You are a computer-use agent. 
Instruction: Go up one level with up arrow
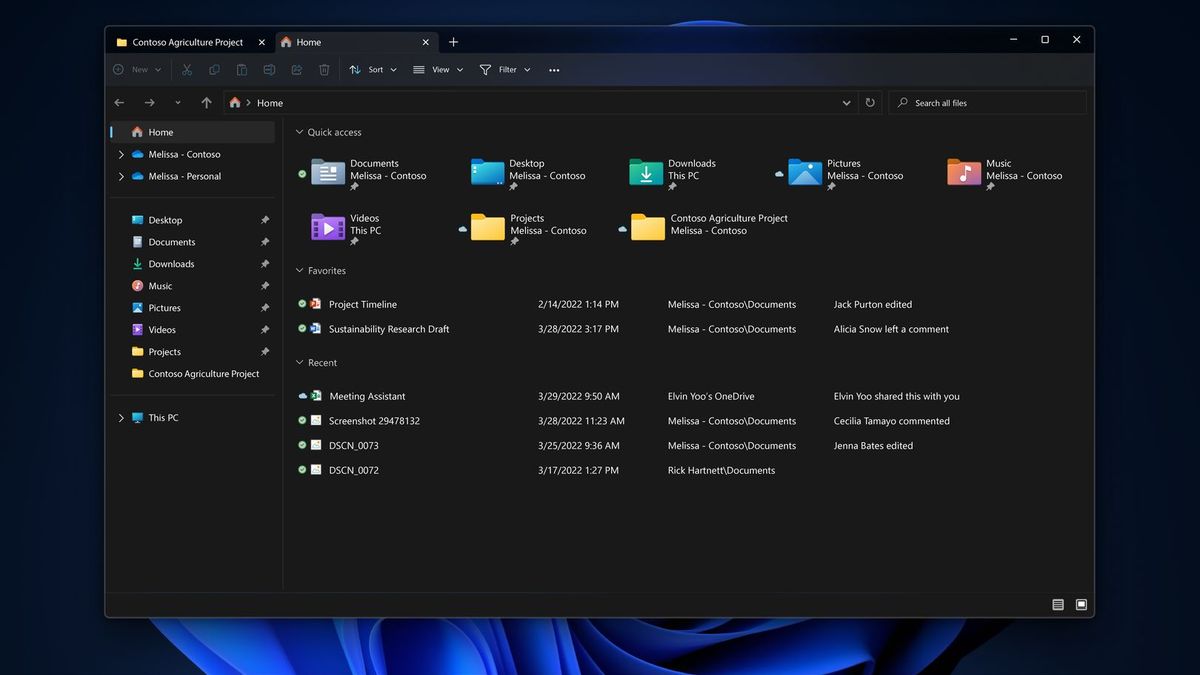pos(206,103)
